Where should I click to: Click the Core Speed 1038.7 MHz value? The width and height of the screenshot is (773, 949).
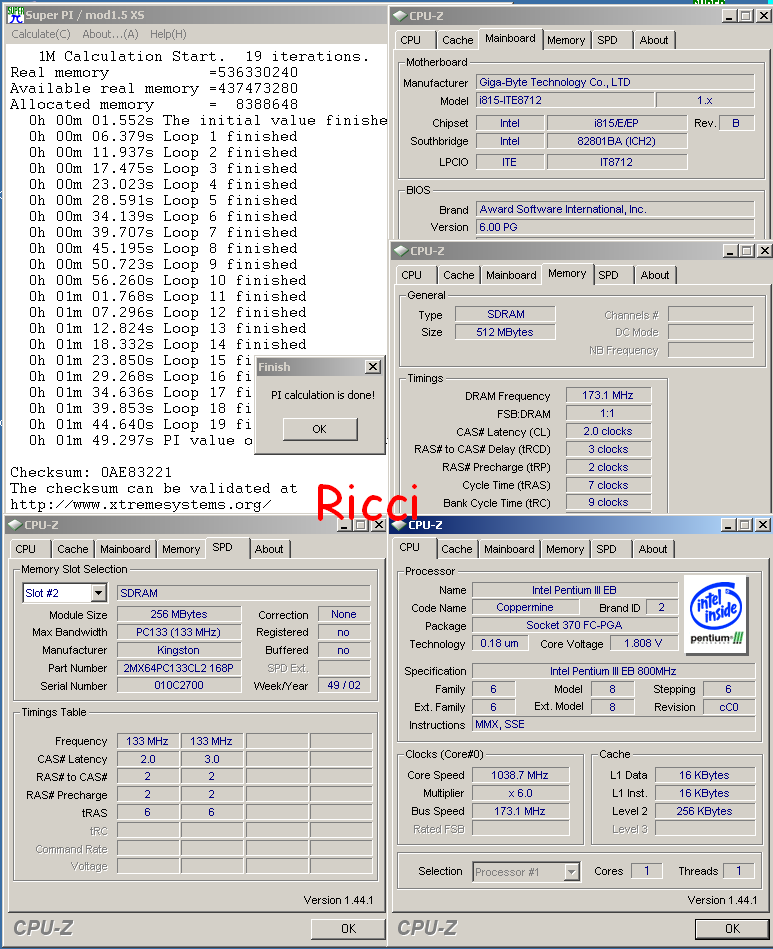tap(521, 775)
